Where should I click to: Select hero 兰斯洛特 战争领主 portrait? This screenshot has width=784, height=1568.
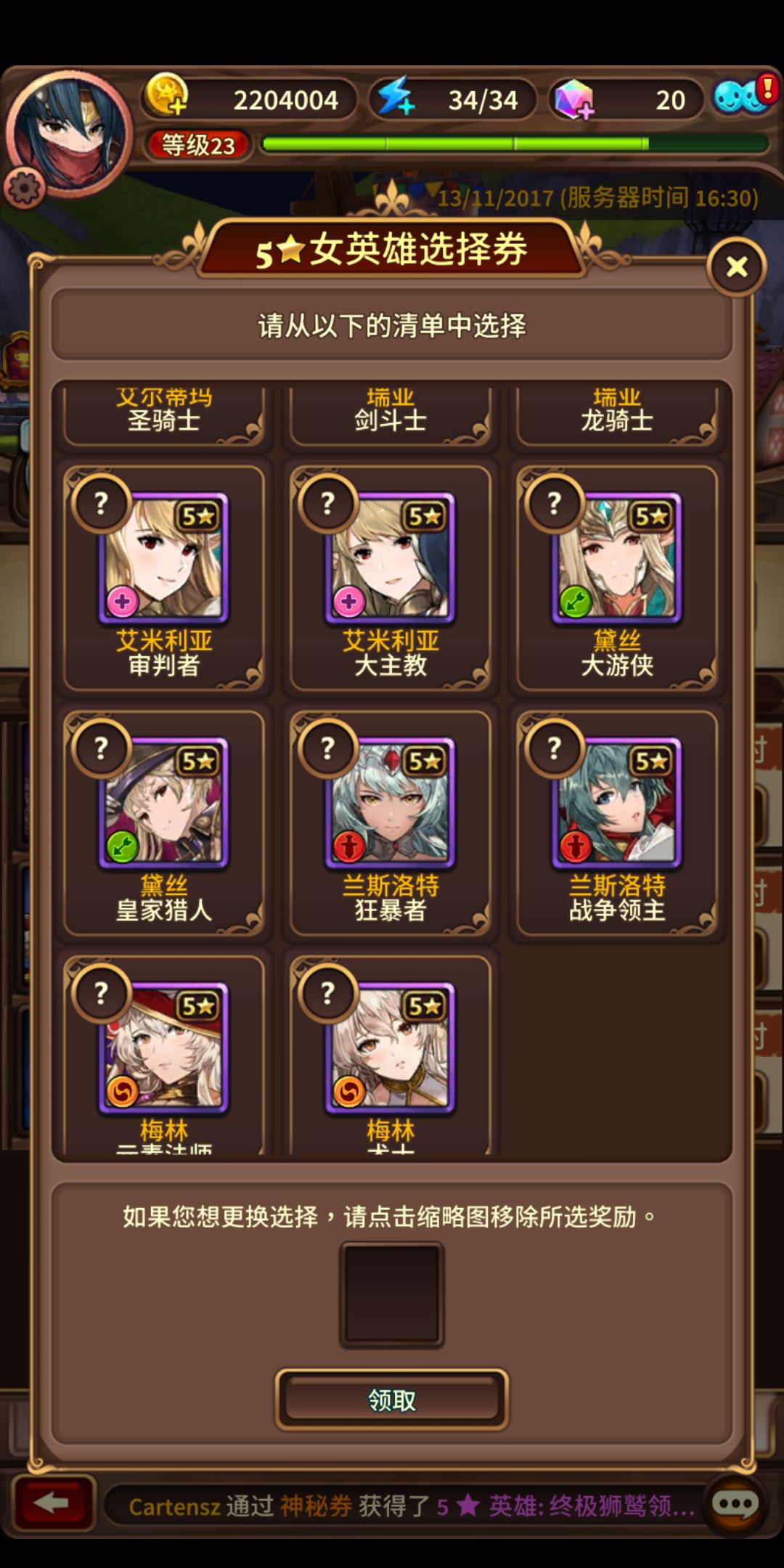pos(617,802)
